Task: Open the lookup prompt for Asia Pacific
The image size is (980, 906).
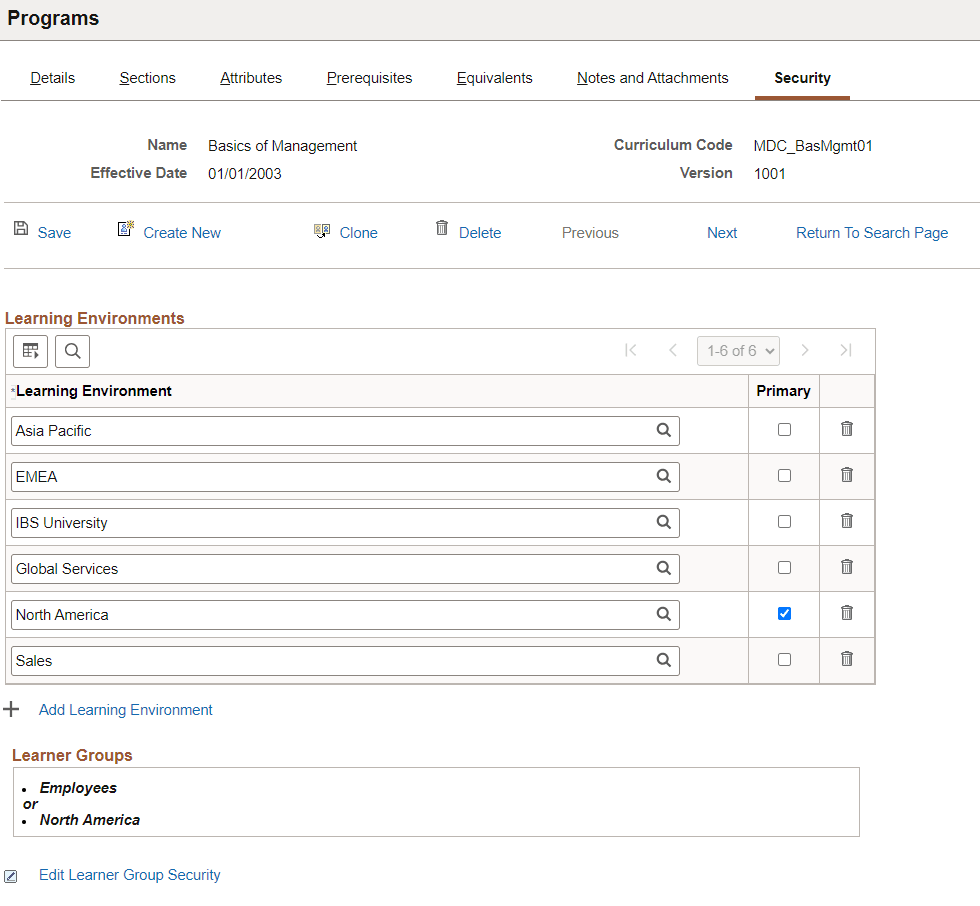Action: pos(663,430)
